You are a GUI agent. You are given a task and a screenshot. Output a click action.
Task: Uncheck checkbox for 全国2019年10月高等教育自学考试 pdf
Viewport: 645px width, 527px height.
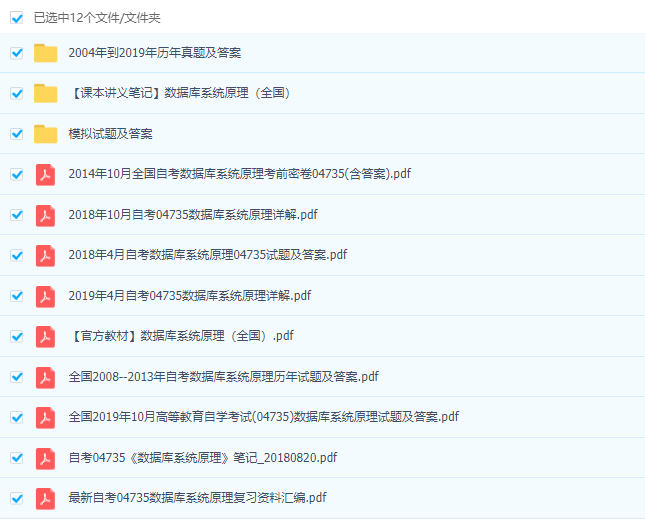coord(16,418)
